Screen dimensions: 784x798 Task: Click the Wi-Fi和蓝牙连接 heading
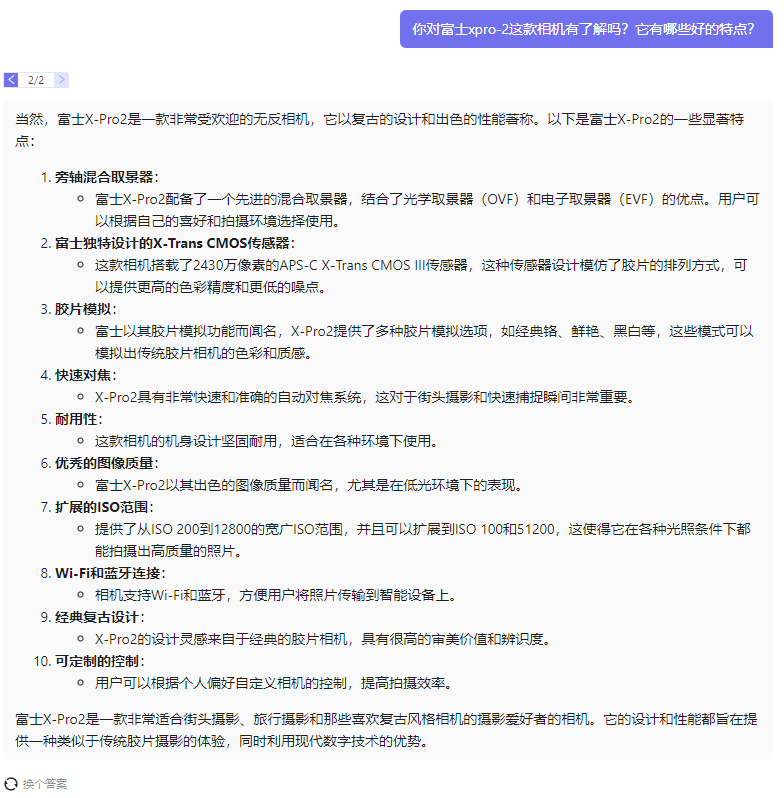108,573
